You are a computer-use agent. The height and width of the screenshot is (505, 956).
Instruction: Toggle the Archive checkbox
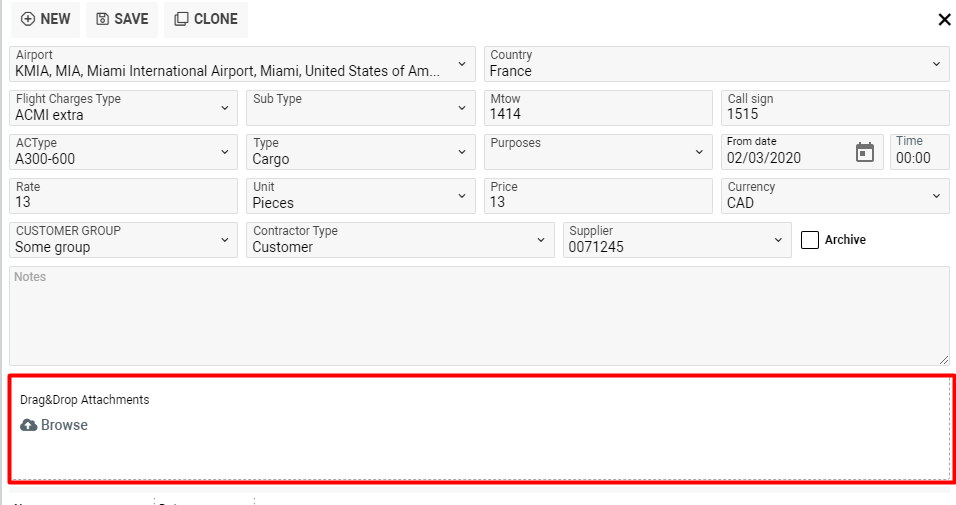coord(810,240)
